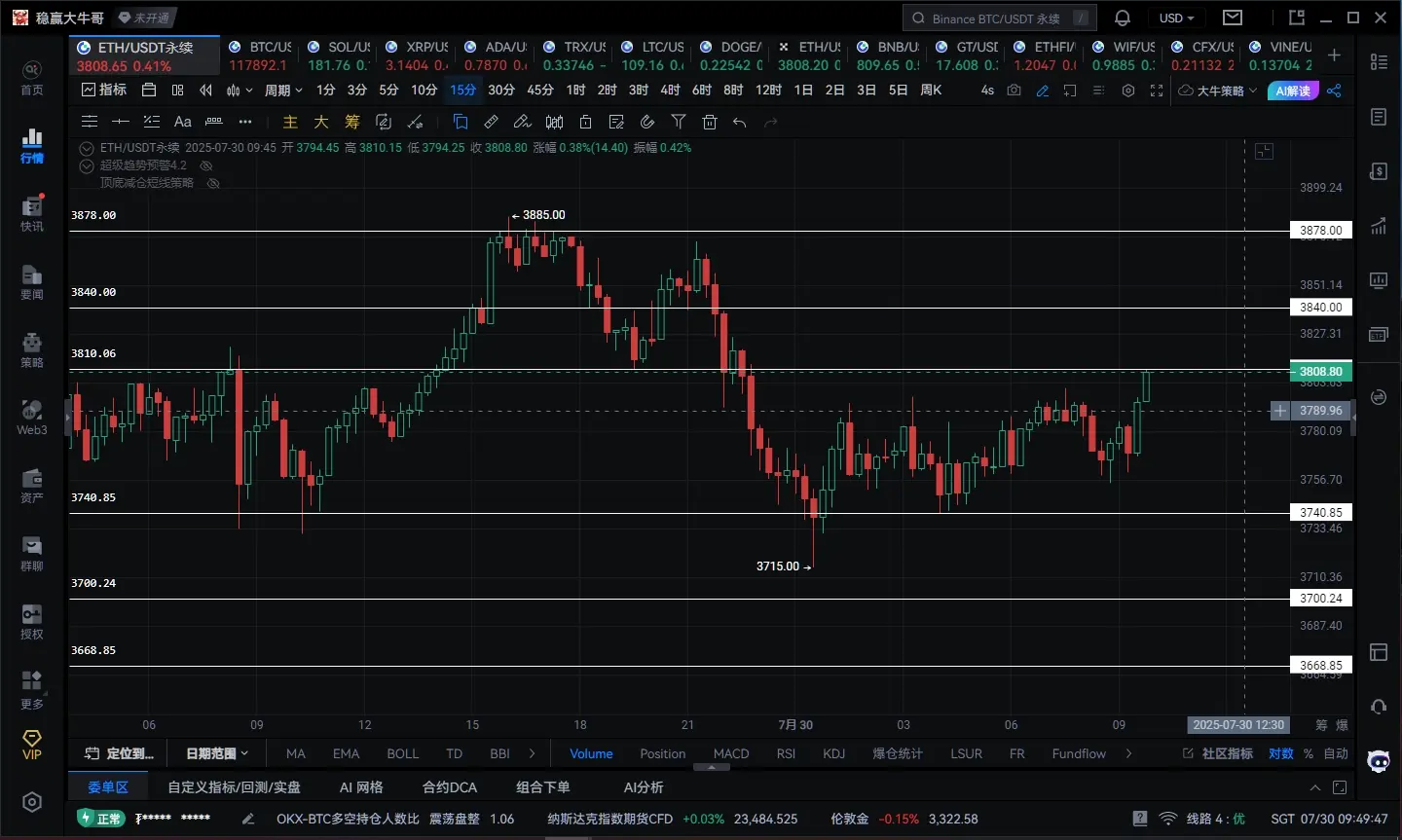Open the 资产 assets sidebar icon
This screenshot has width=1402, height=840.
tap(32, 486)
